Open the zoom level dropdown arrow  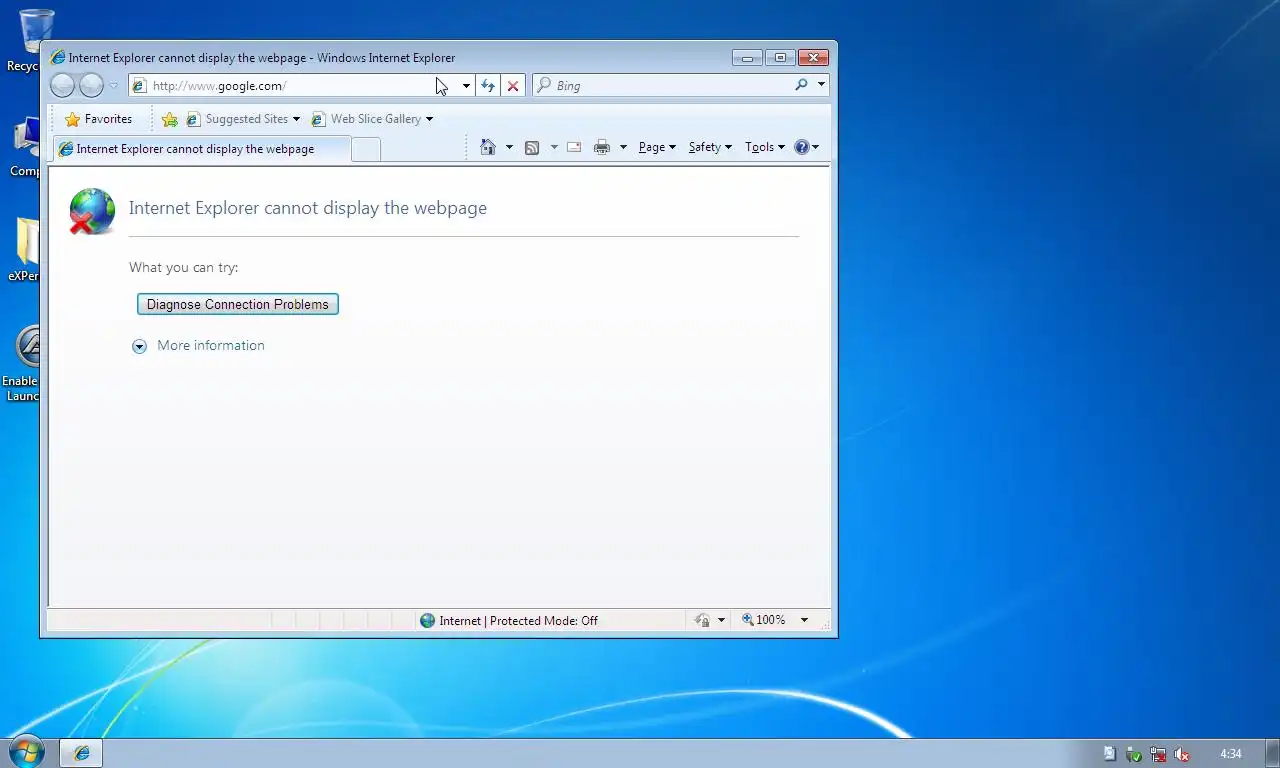point(804,620)
